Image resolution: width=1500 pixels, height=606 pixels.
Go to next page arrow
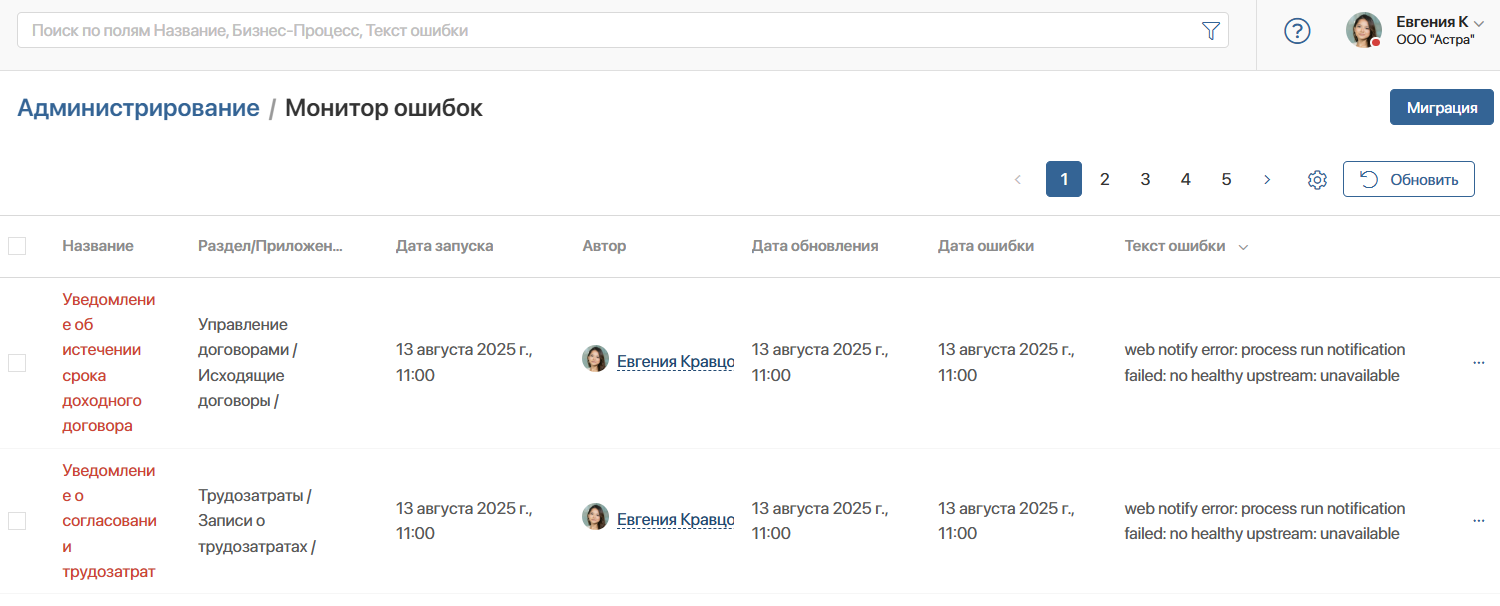click(1267, 180)
